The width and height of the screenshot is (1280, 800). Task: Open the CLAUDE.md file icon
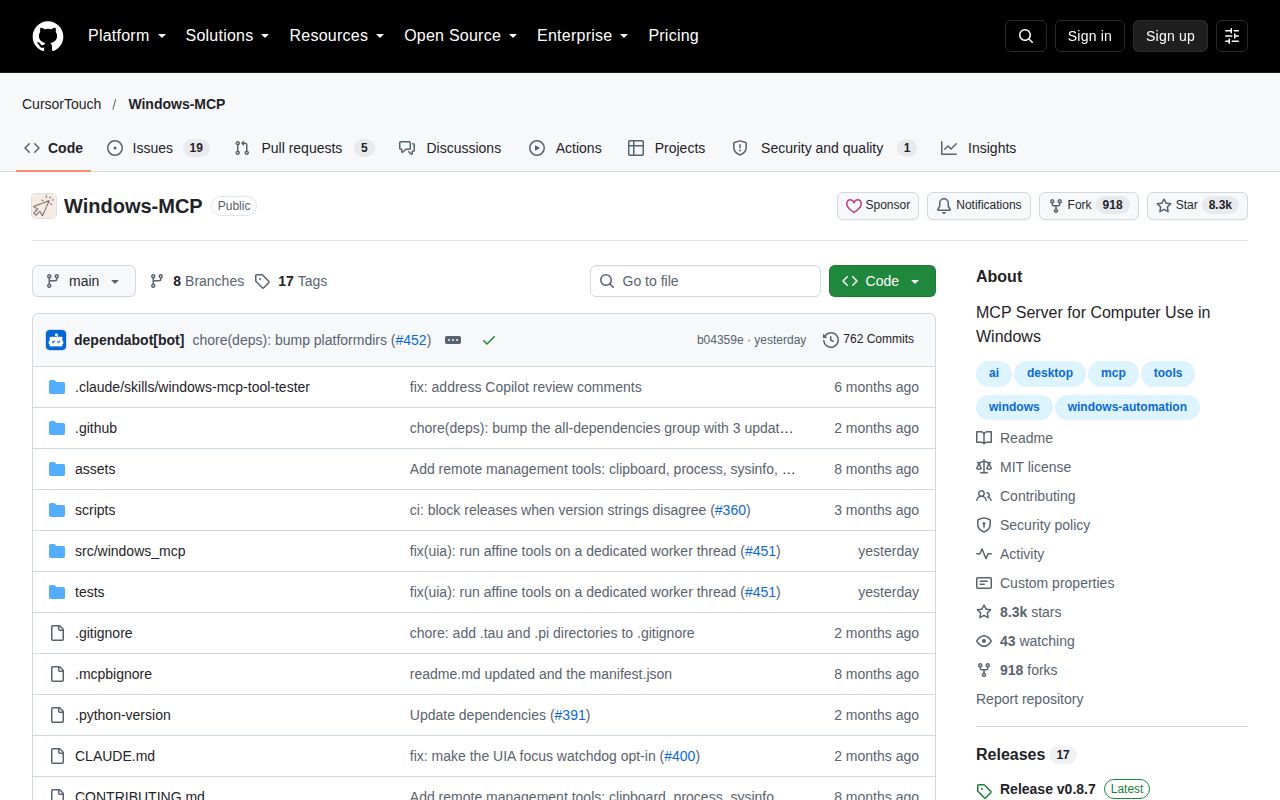[57, 756]
